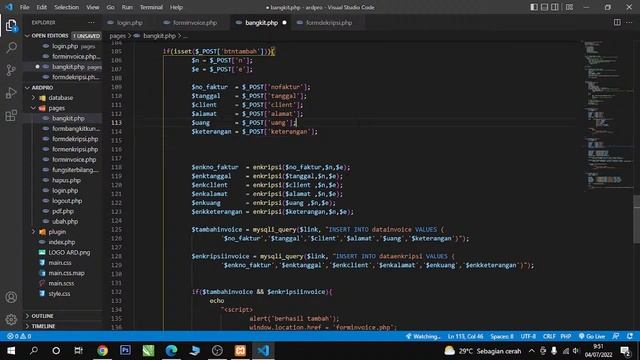Open formenkripsi.php in the file tree
The width and height of the screenshot is (640, 360).
pos(75,149)
